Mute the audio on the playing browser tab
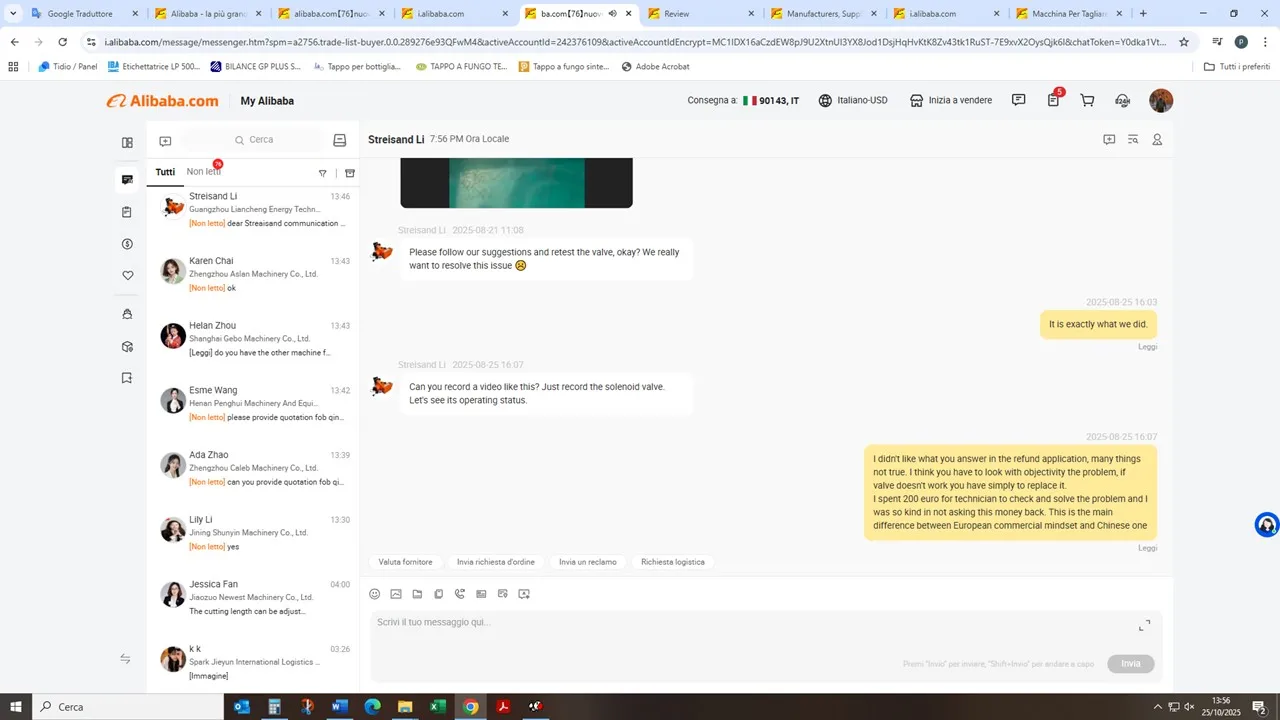Screen dimensions: 1280x720 point(612,14)
